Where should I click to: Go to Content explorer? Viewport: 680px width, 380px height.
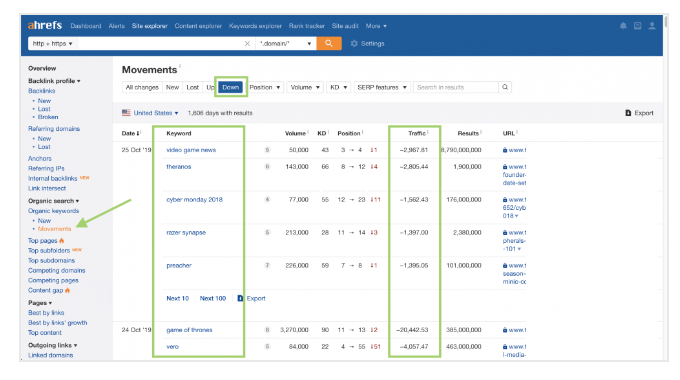(x=198, y=26)
